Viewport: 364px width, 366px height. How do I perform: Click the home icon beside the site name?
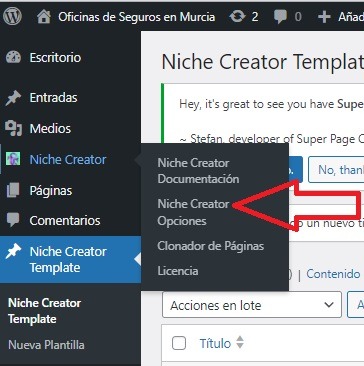[x=44, y=17]
